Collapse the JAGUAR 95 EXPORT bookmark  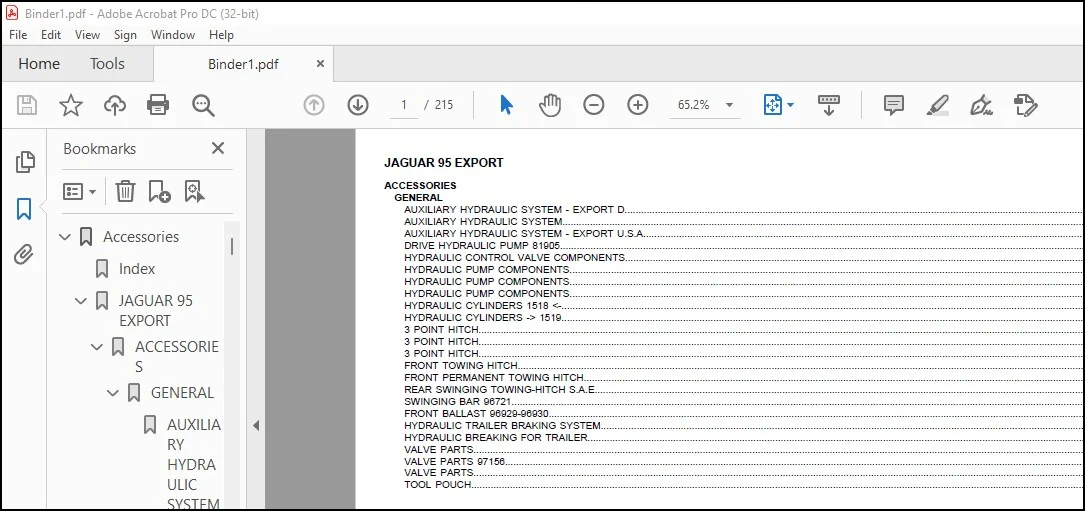81,301
